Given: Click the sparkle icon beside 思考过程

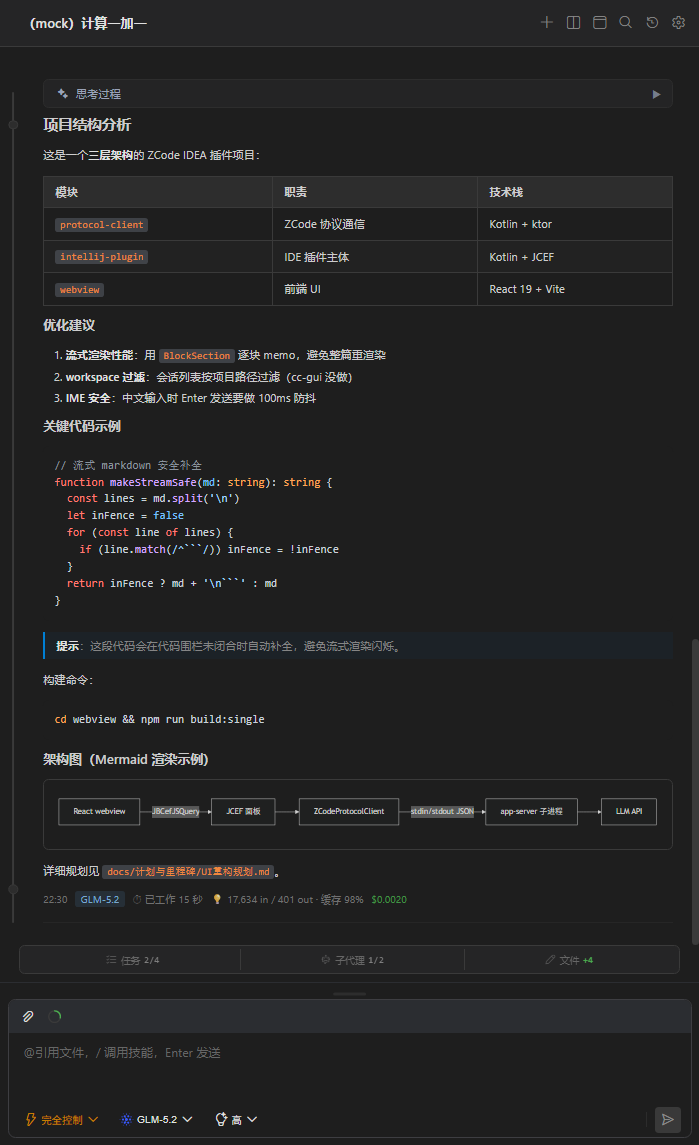Looking at the screenshot, I should coord(63,93).
